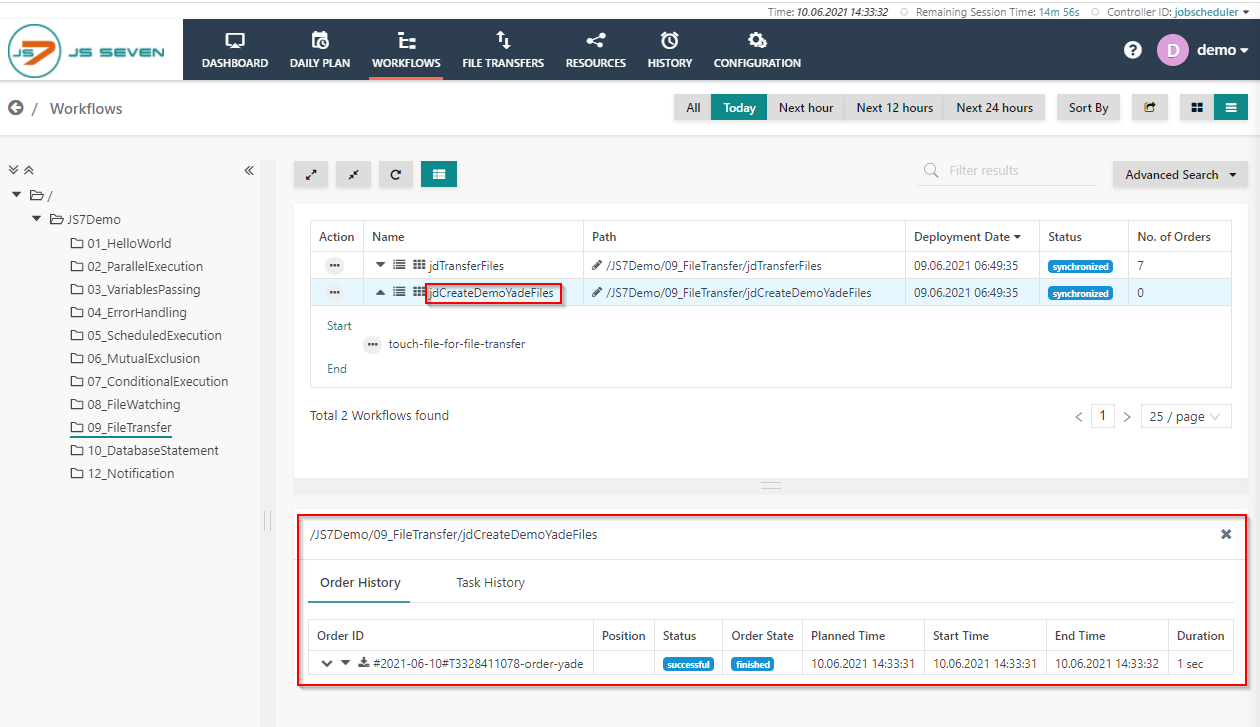Edit jdTransferFiles path pencil icon
The height and width of the screenshot is (727, 1260).
click(x=597, y=266)
